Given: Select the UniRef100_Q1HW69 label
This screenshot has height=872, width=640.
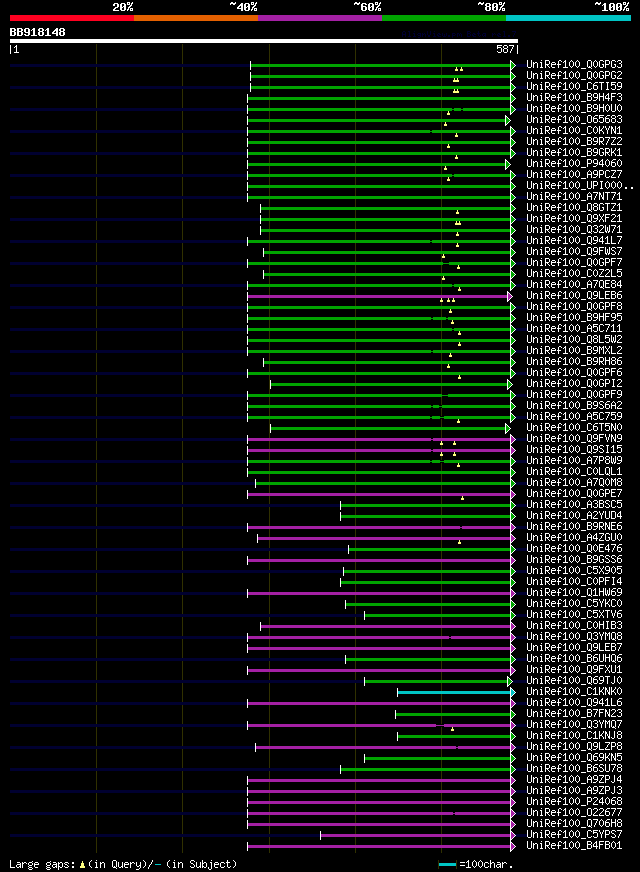Looking at the screenshot, I should click(x=574, y=593).
